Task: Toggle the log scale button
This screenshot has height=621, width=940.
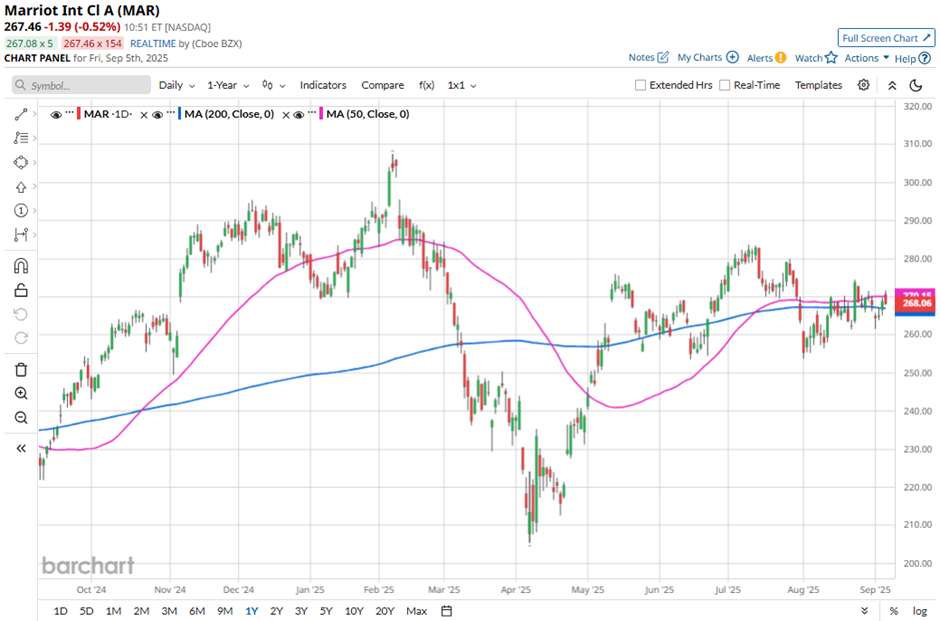Action: coord(920,611)
